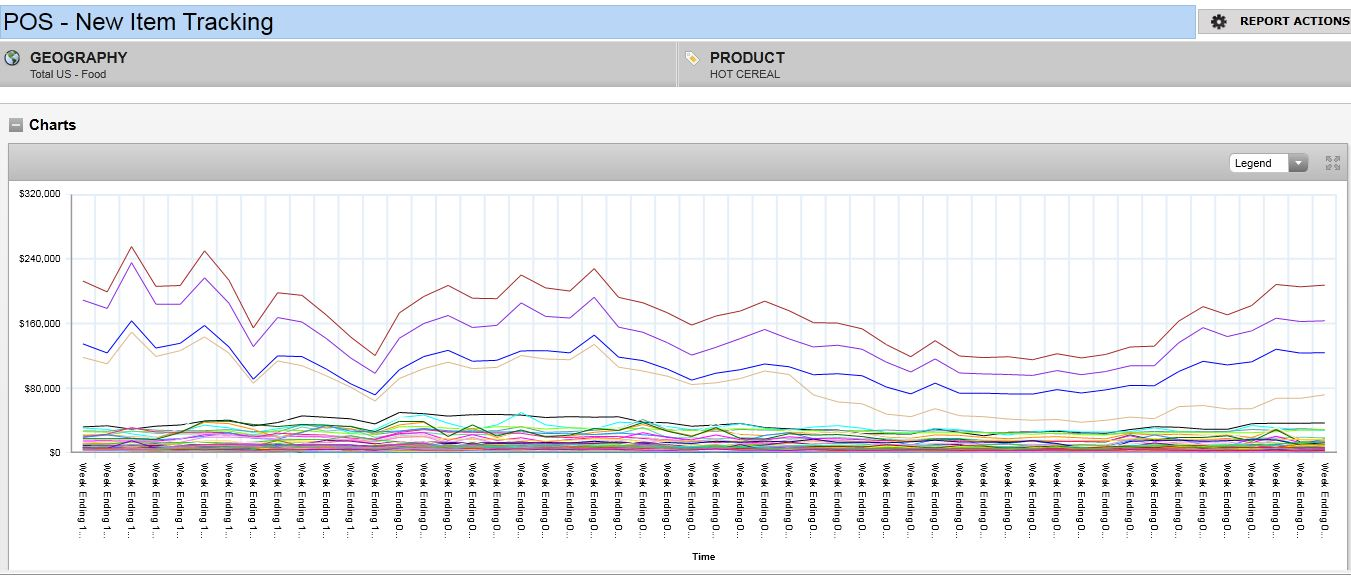The image size is (1351, 576).
Task: Click the 'Total US - Food' geography value
Action: pyautogui.click(x=68, y=75)
